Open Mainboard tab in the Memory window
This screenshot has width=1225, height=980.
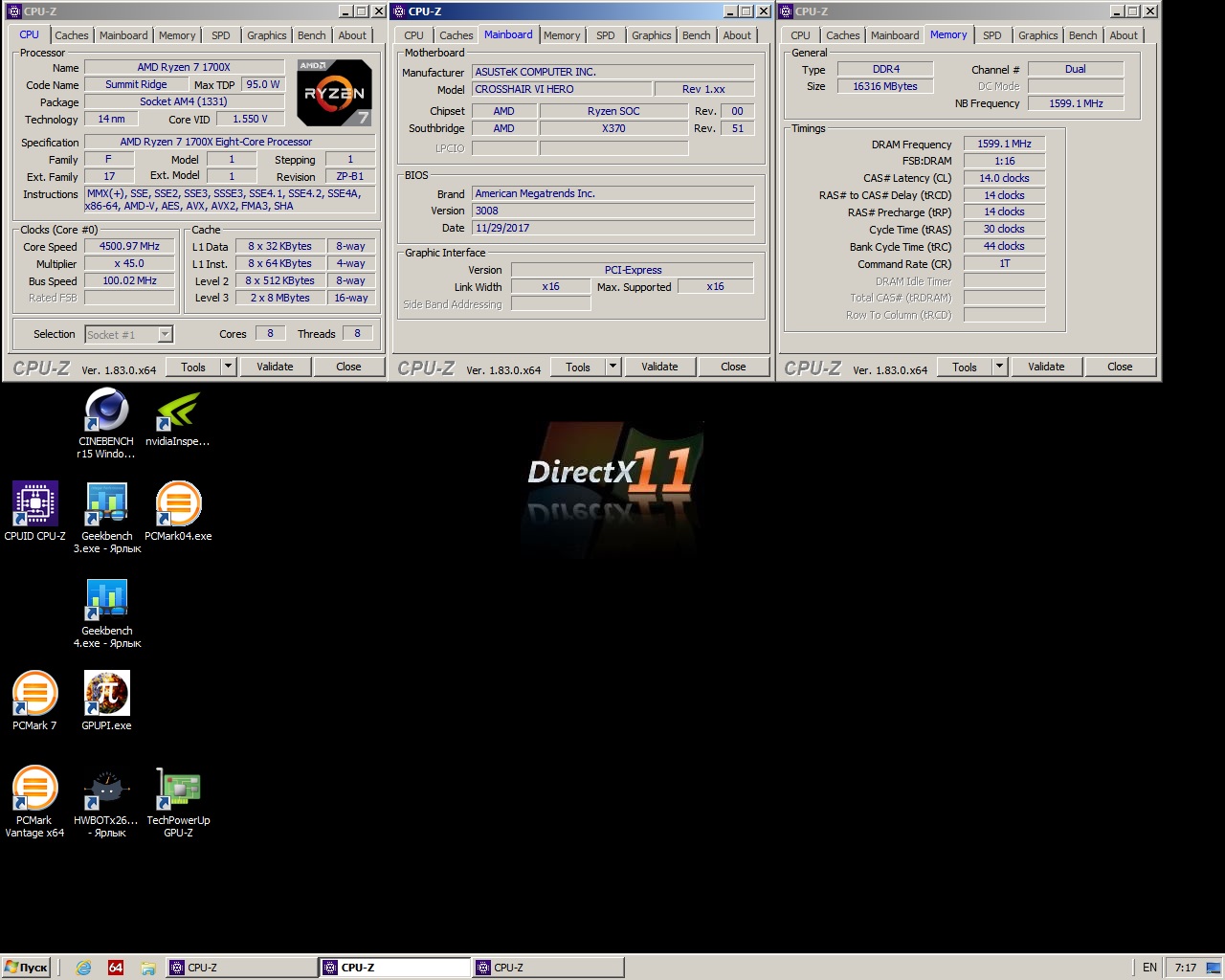click(x=895, y=35)
